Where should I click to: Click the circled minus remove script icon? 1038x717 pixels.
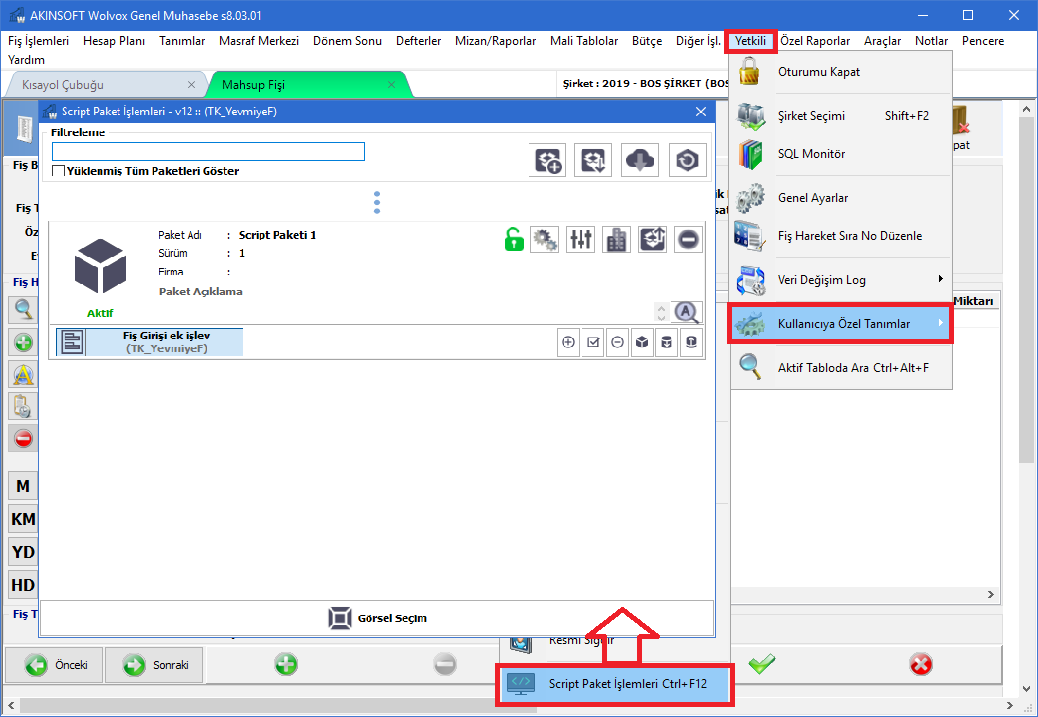[618, 342]
